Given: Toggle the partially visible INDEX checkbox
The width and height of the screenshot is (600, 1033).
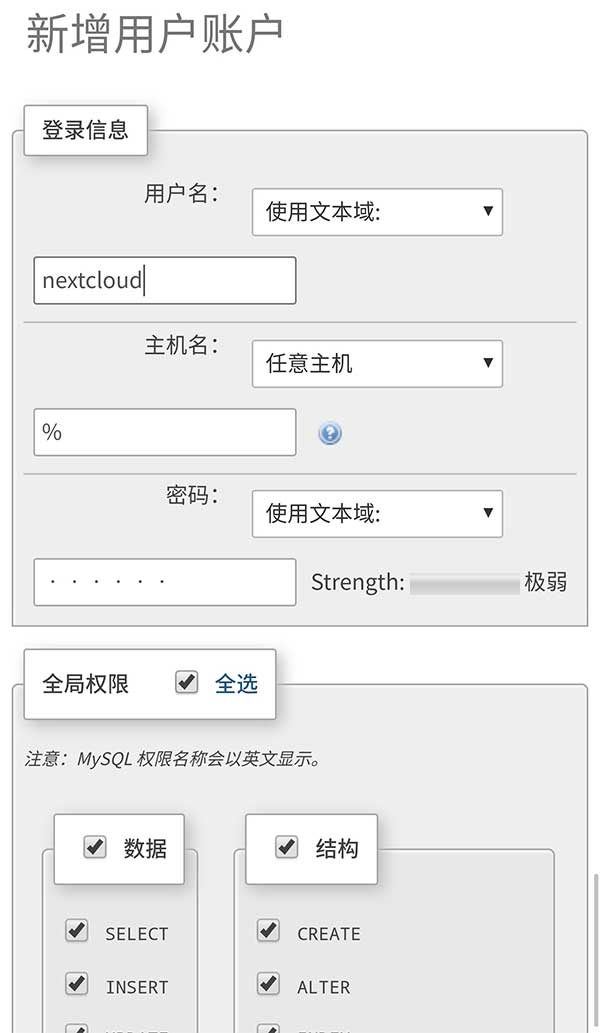Looking at the screenshot, I should click(268, 1028).
